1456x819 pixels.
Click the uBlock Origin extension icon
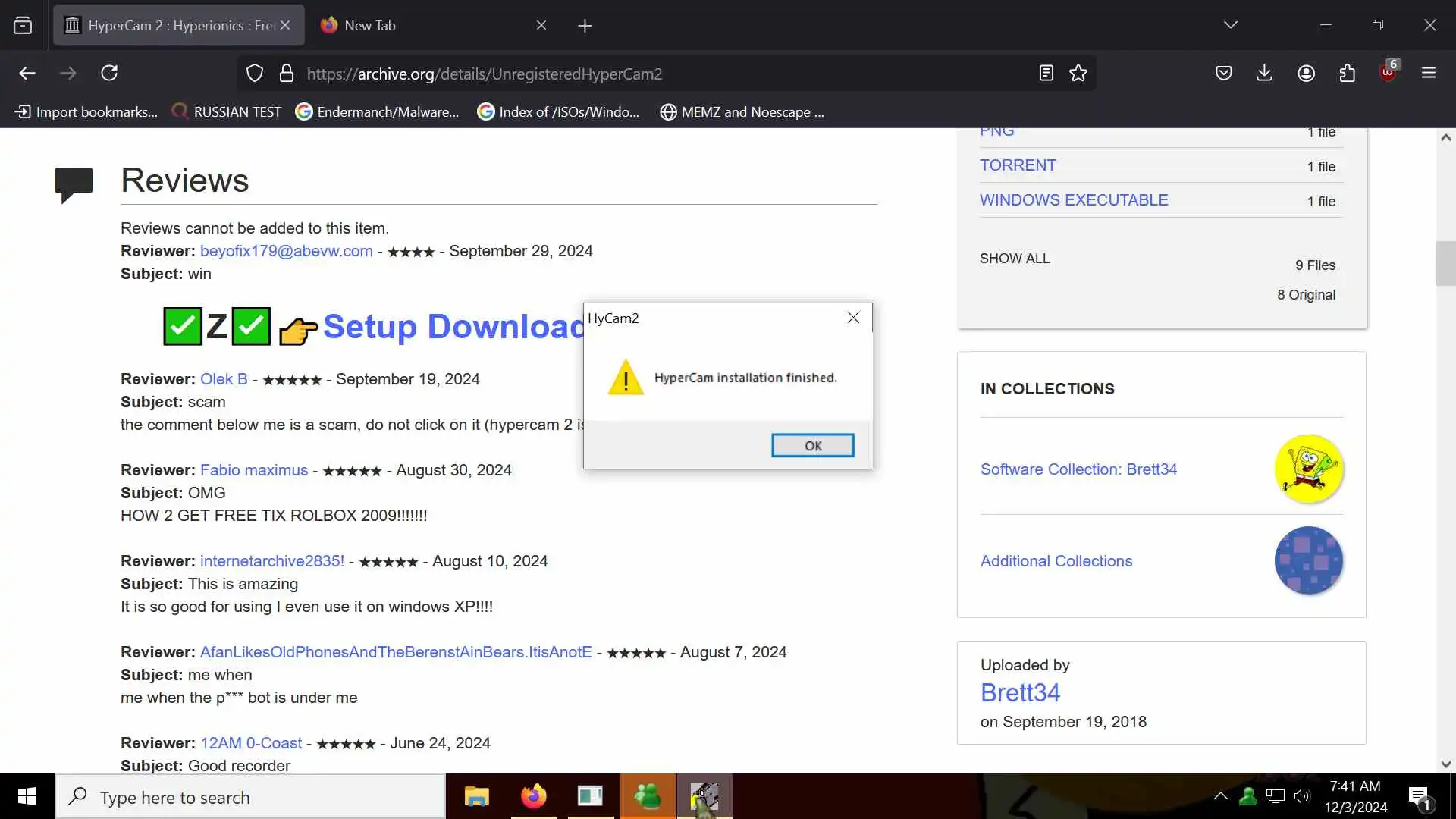tap(1388, 73)
